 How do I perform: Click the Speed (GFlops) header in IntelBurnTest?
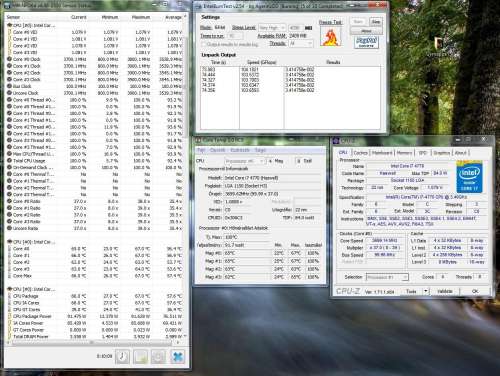(x=262, y=62)
